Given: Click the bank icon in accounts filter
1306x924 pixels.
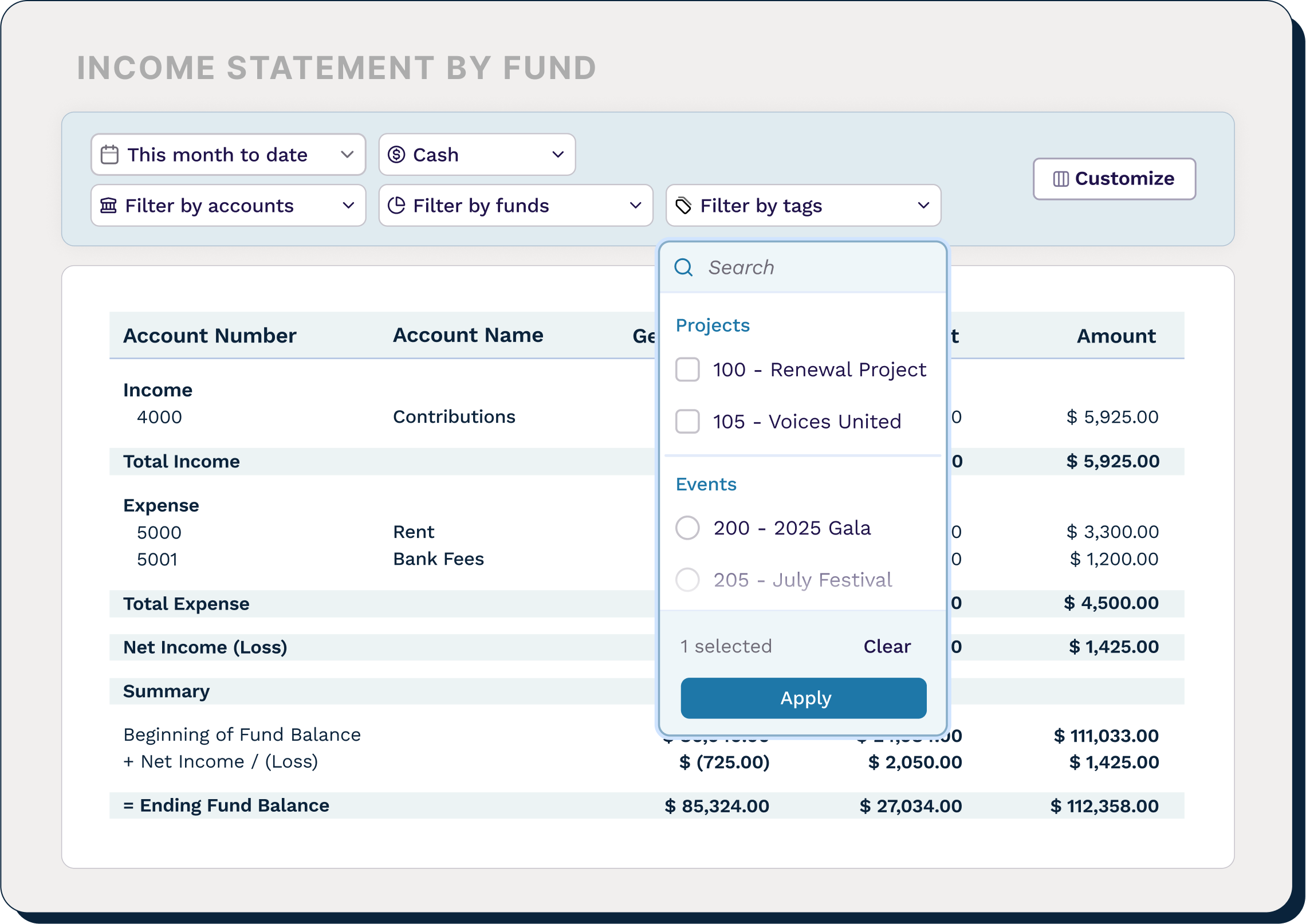Looking at the screenshot, I should [x=109, y=205].
